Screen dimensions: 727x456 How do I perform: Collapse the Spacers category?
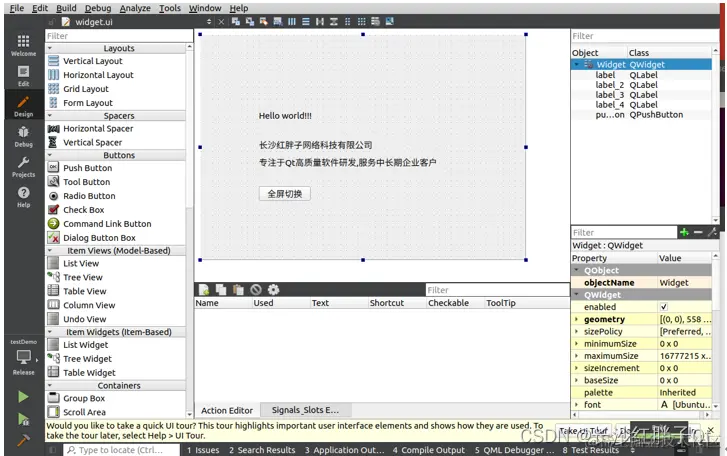50,116
